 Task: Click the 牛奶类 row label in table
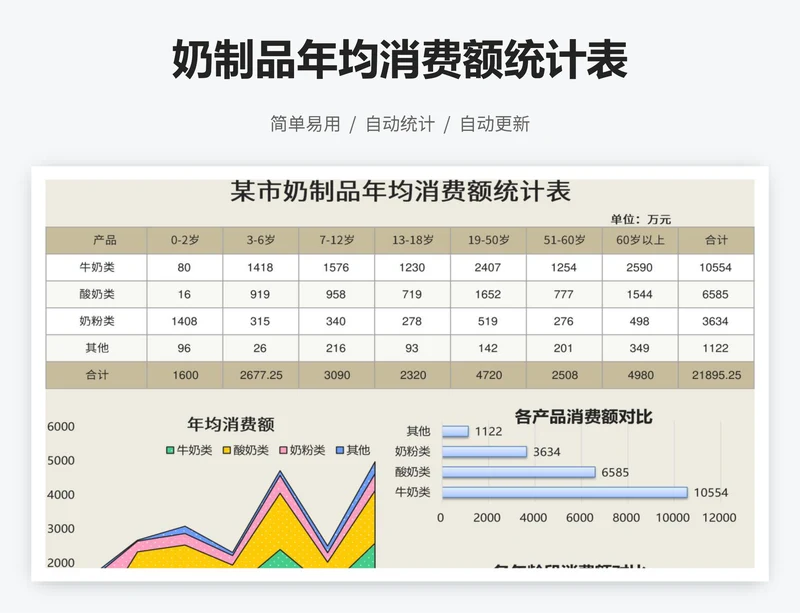(x=96, y=267)
